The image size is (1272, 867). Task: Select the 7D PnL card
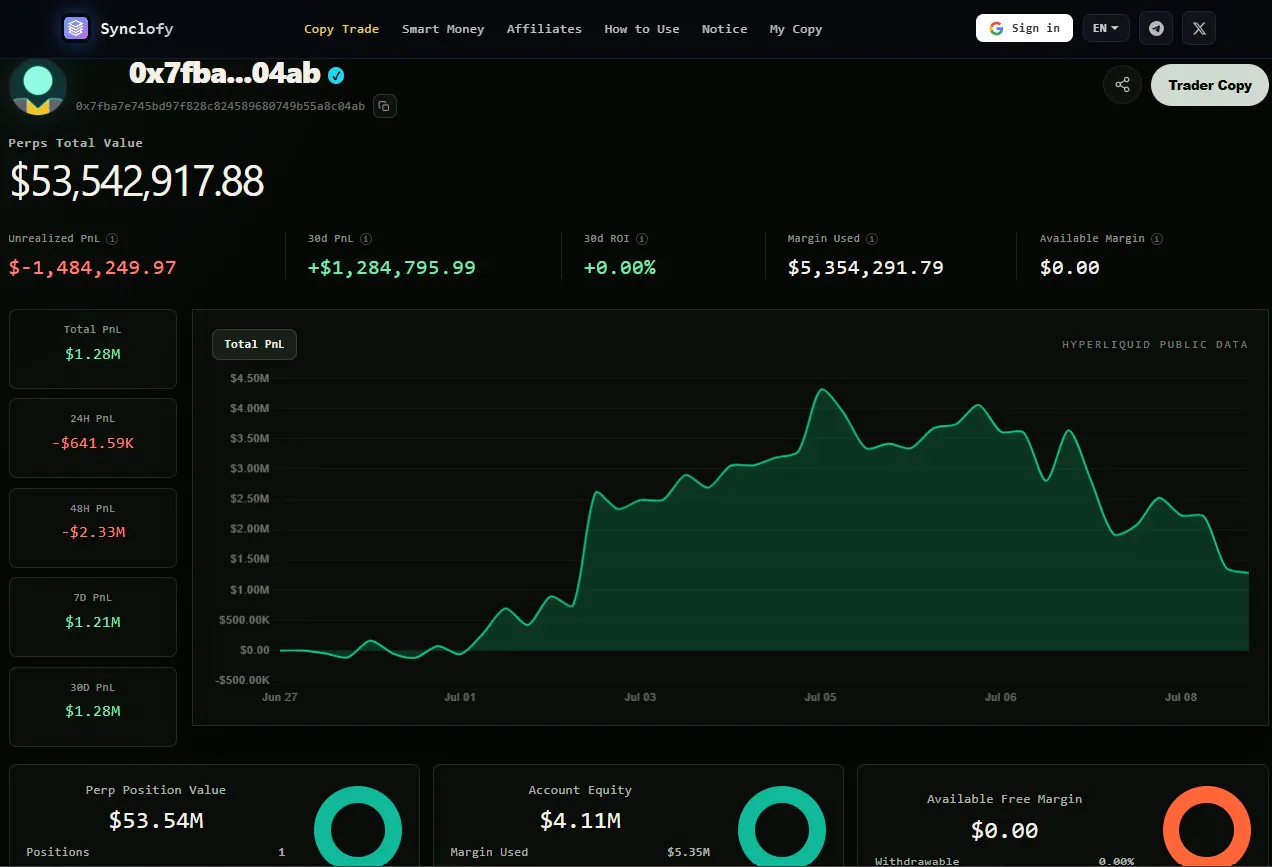click(93, 617)
